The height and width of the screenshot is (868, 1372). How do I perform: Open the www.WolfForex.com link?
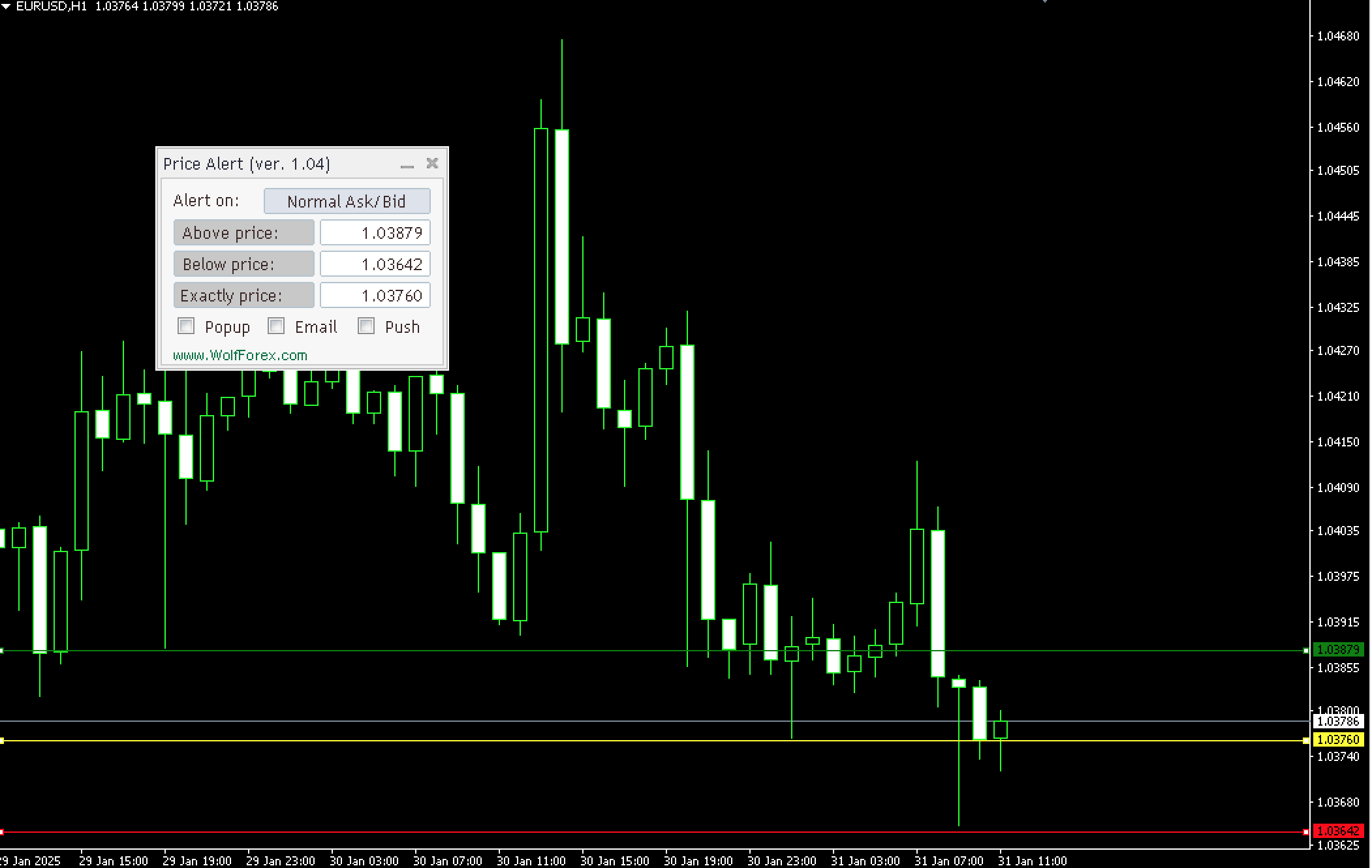click(x=240, y=354)
